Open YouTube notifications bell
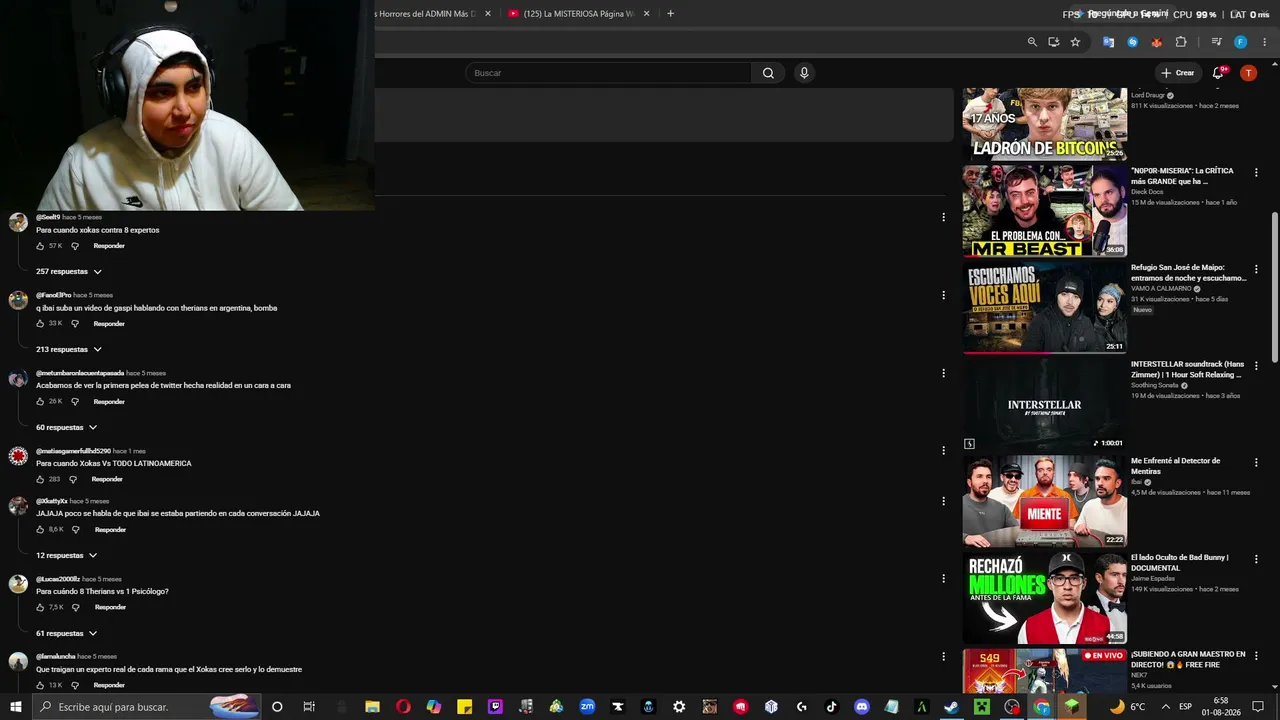The image size is (1280, 720). click(x=1218, y=73)
